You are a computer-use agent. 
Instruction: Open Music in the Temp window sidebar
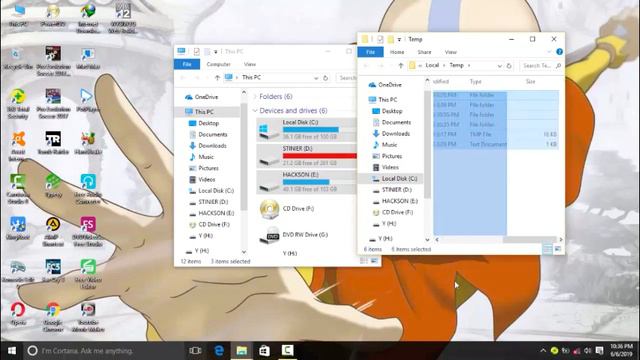(384, 145)
